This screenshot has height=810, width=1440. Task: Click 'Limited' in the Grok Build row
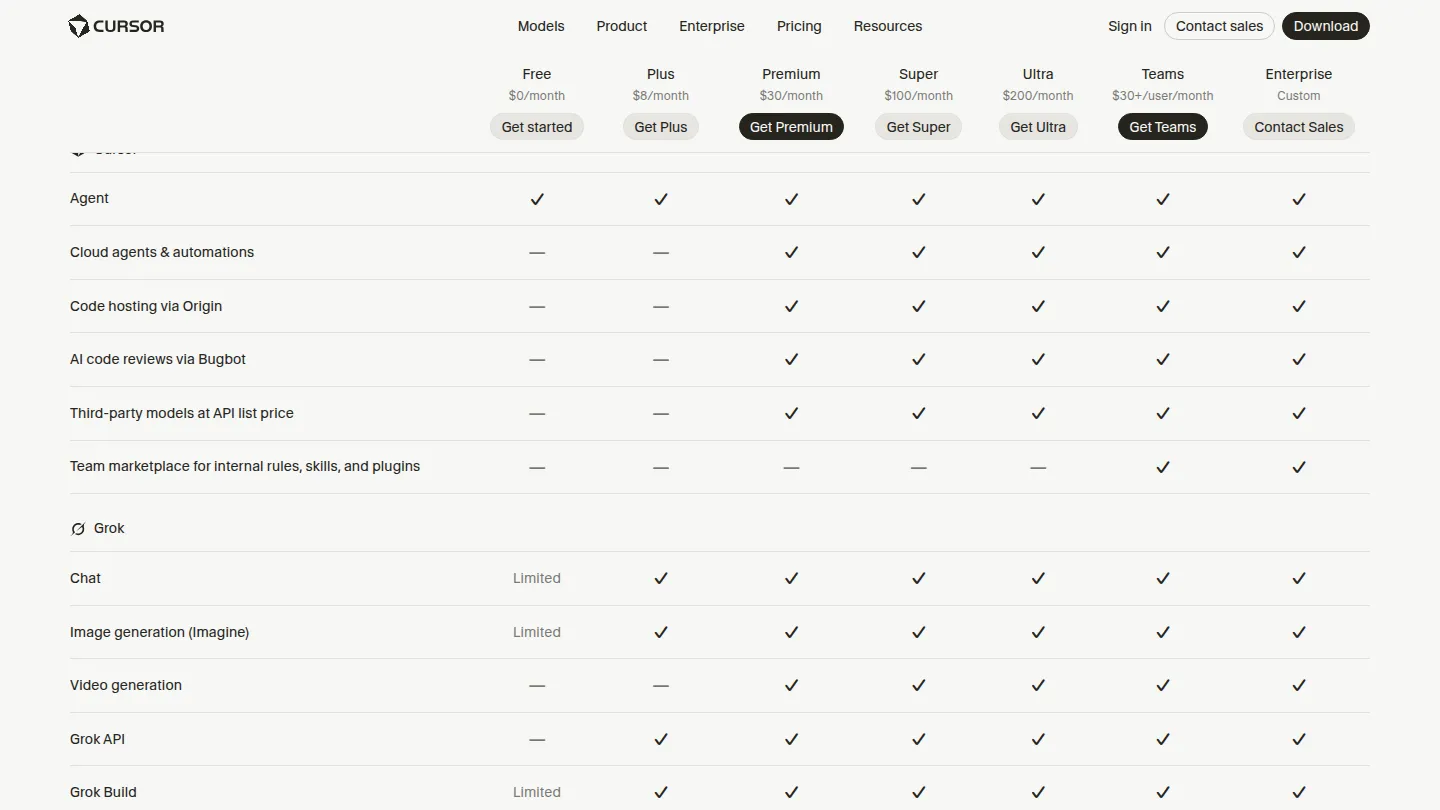click(537, 792)
